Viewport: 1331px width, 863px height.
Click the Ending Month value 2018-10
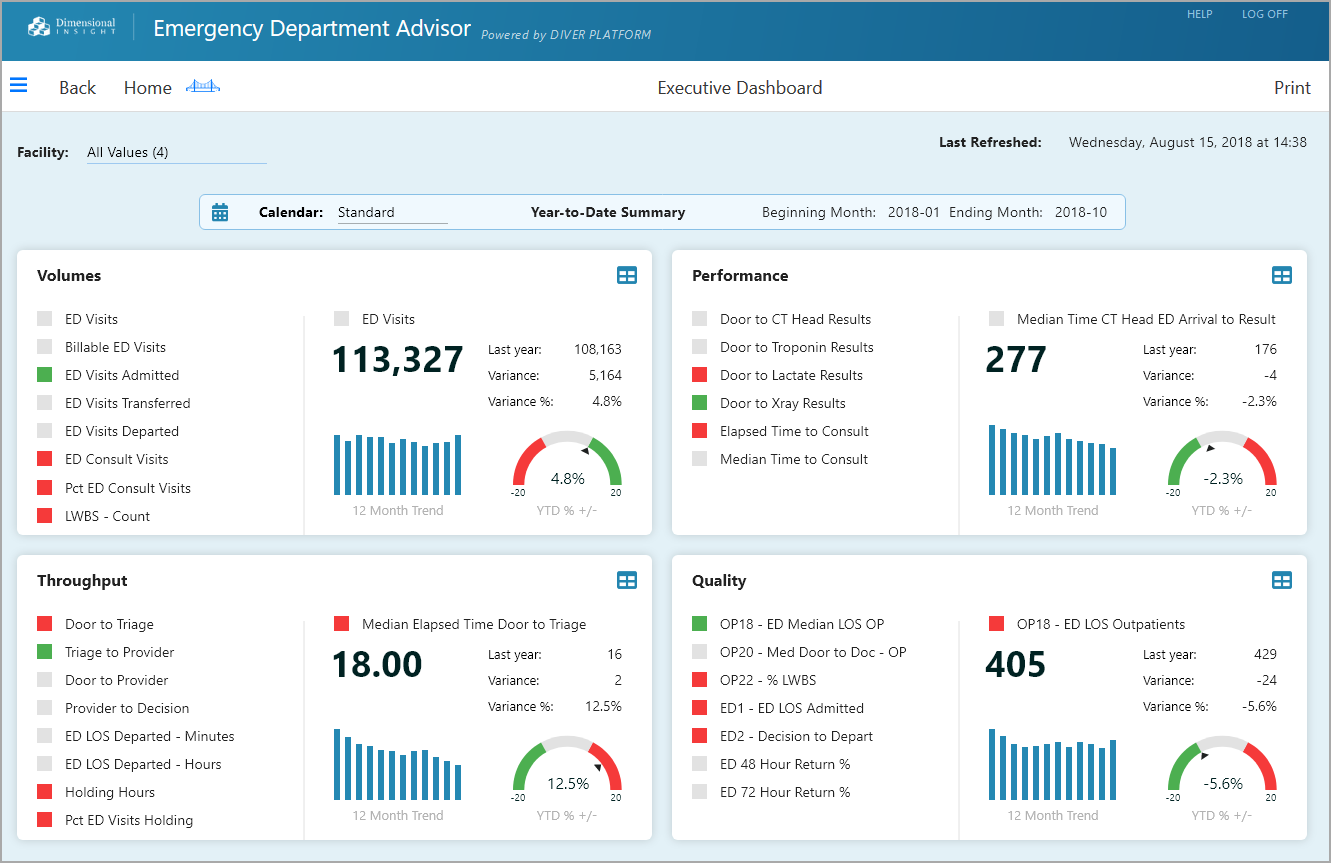tap(1081, 212)
